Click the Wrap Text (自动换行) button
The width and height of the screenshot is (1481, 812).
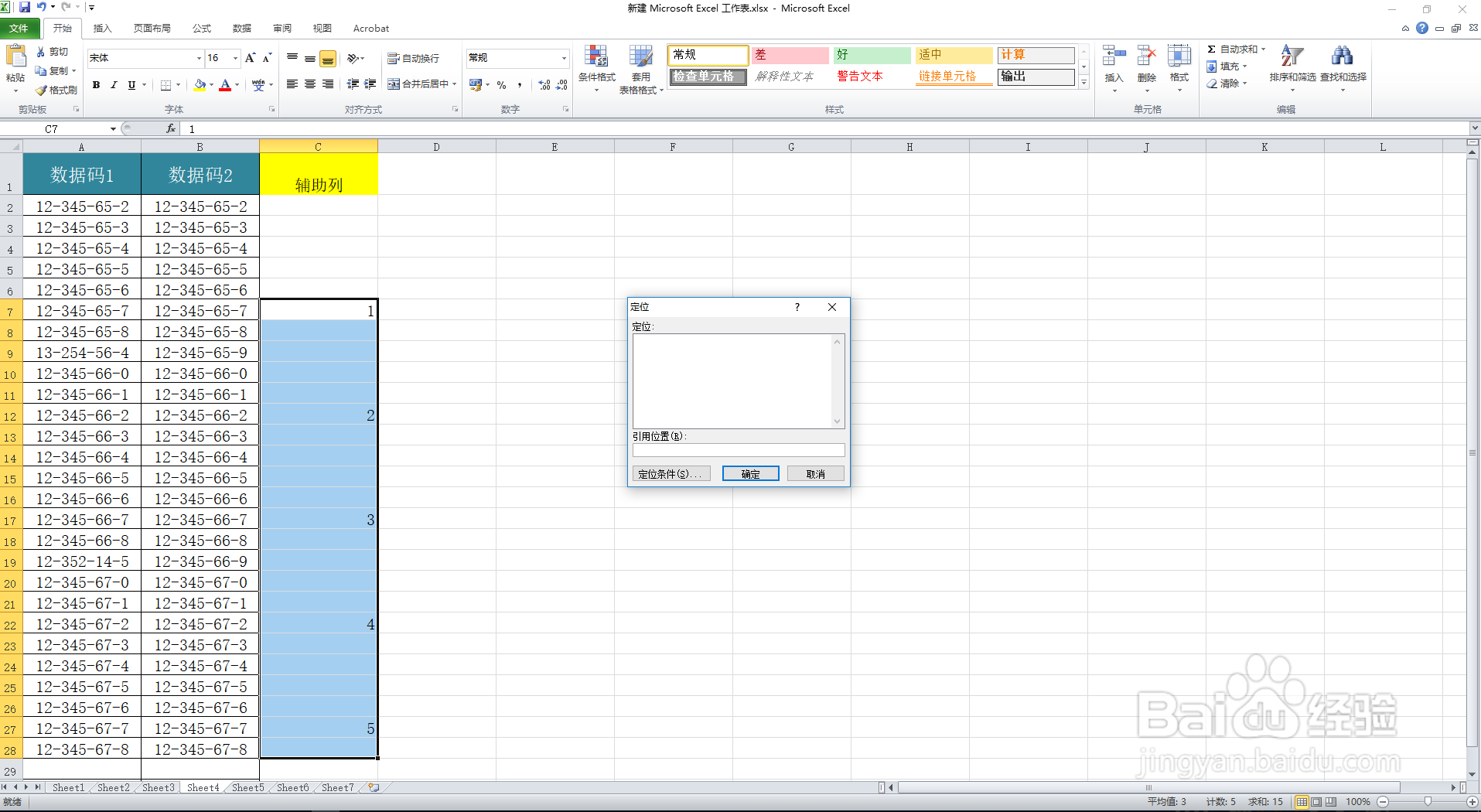point(413,58)
